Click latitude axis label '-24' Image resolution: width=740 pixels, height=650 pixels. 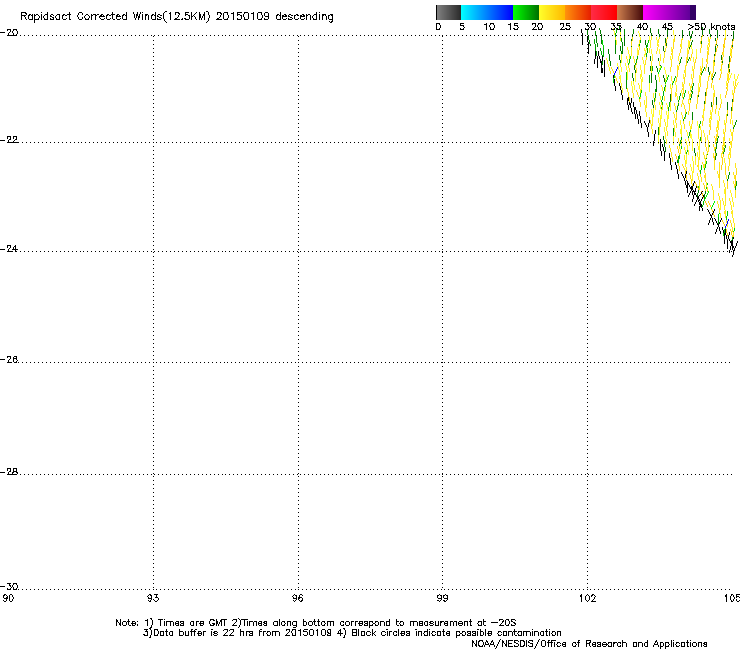(9, 248)
